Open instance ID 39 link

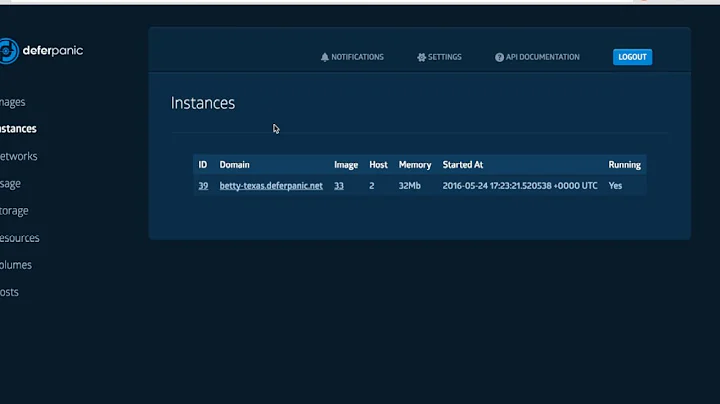click(x=203, y=185)
